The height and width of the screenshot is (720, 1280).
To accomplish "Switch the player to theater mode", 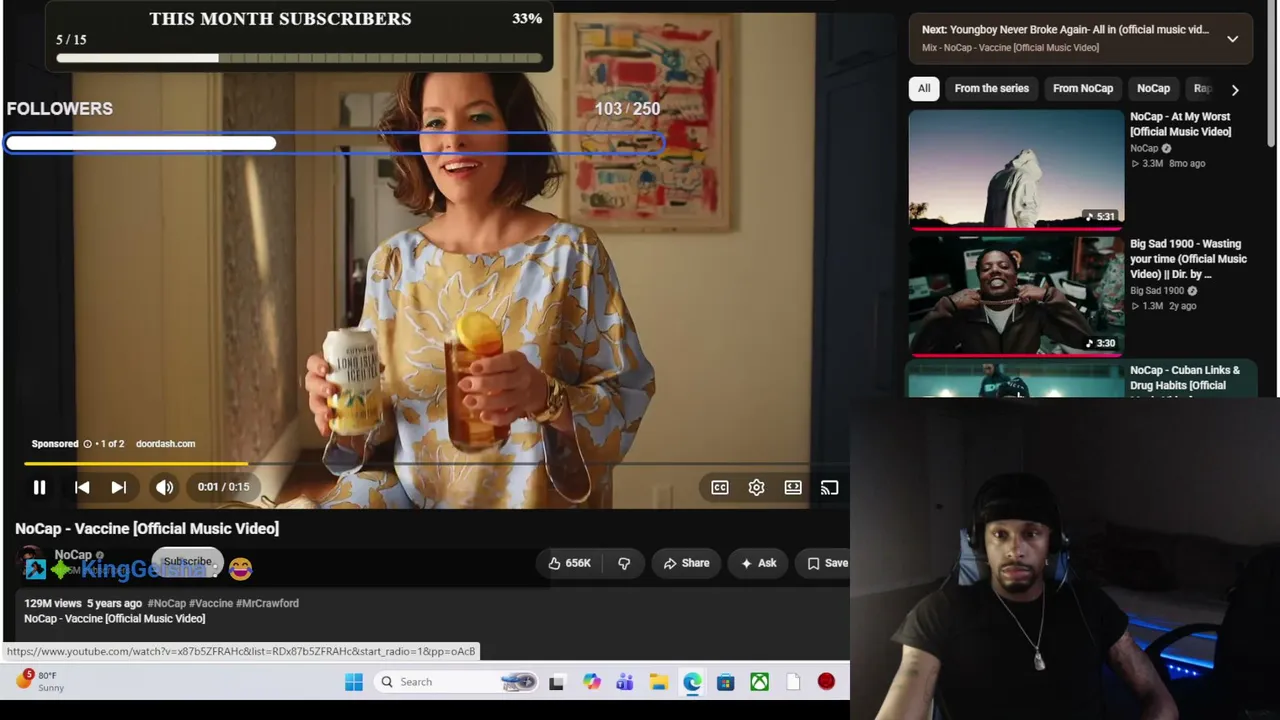I will (793, 487).
